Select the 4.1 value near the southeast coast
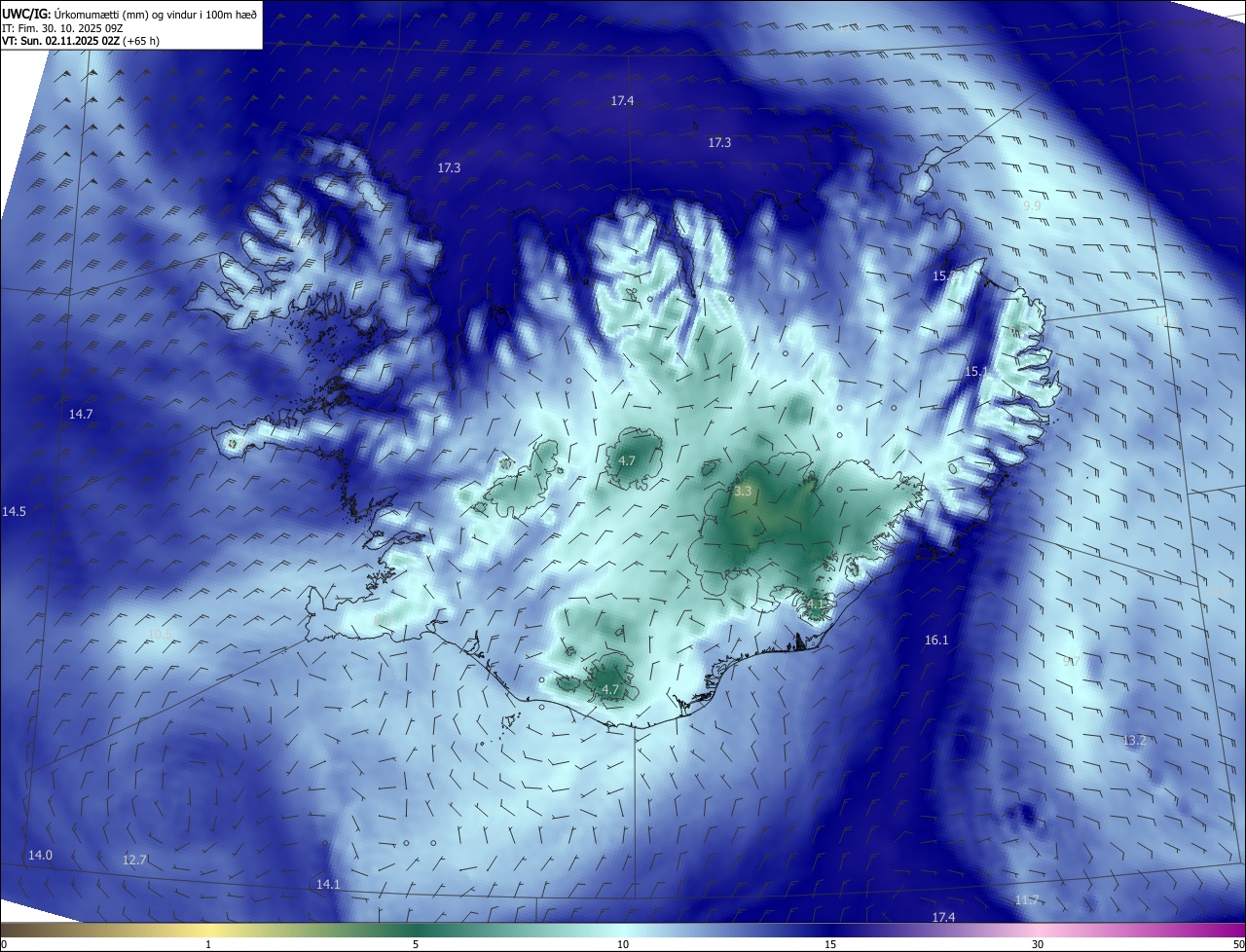 click(x=816, y=604)
